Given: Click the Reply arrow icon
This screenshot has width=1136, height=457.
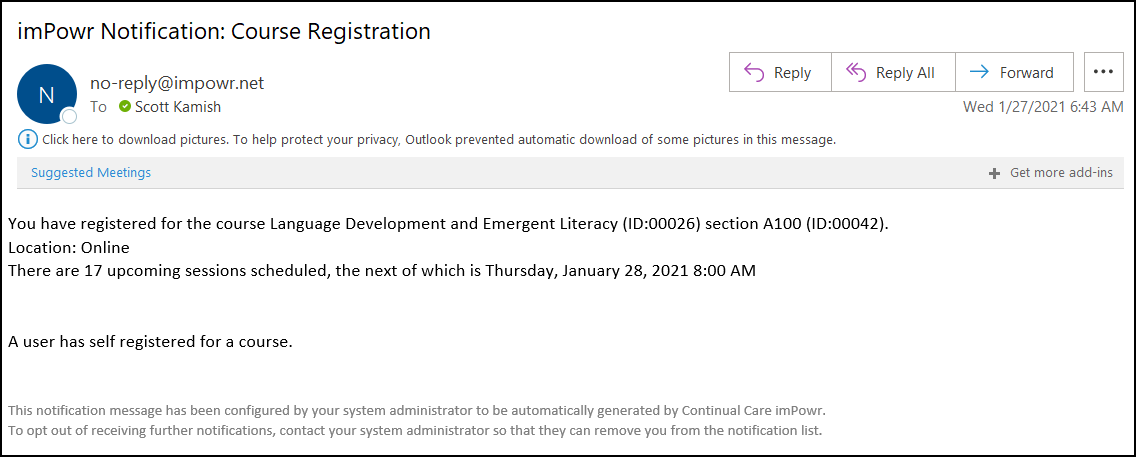Looking at the screenshot, I should click(754, 72).
